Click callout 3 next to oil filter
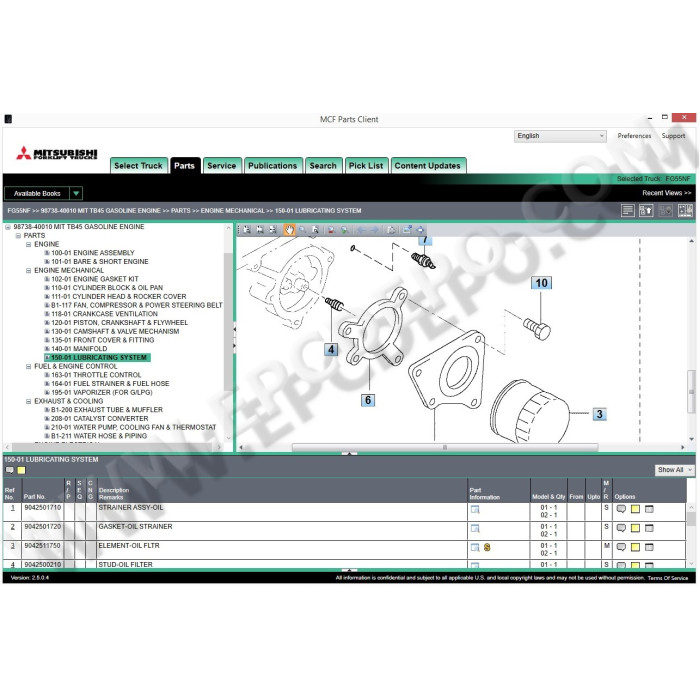 [x=600, y=414]
